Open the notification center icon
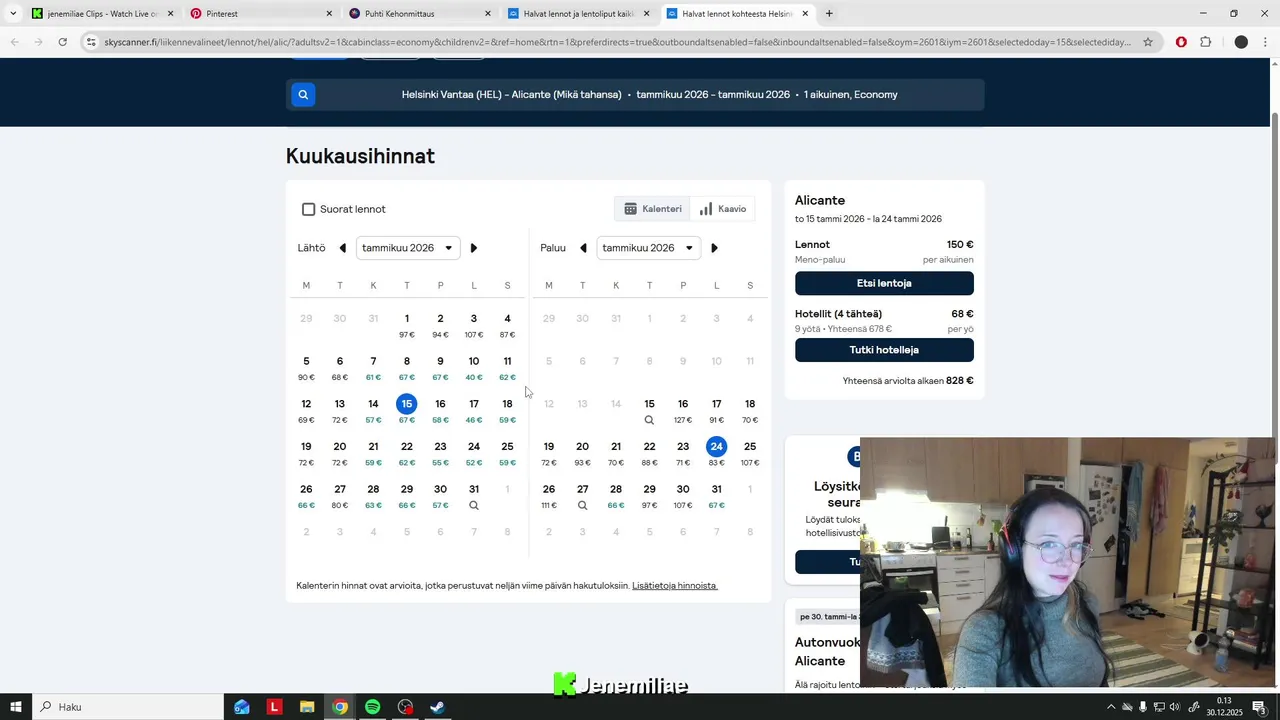The height and width of the screenshot is (720, 1280). coord(1259,707)
